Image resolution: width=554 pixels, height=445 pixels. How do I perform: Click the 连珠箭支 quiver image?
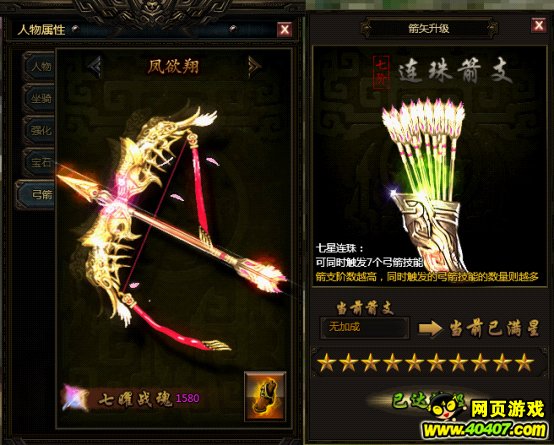426,184
